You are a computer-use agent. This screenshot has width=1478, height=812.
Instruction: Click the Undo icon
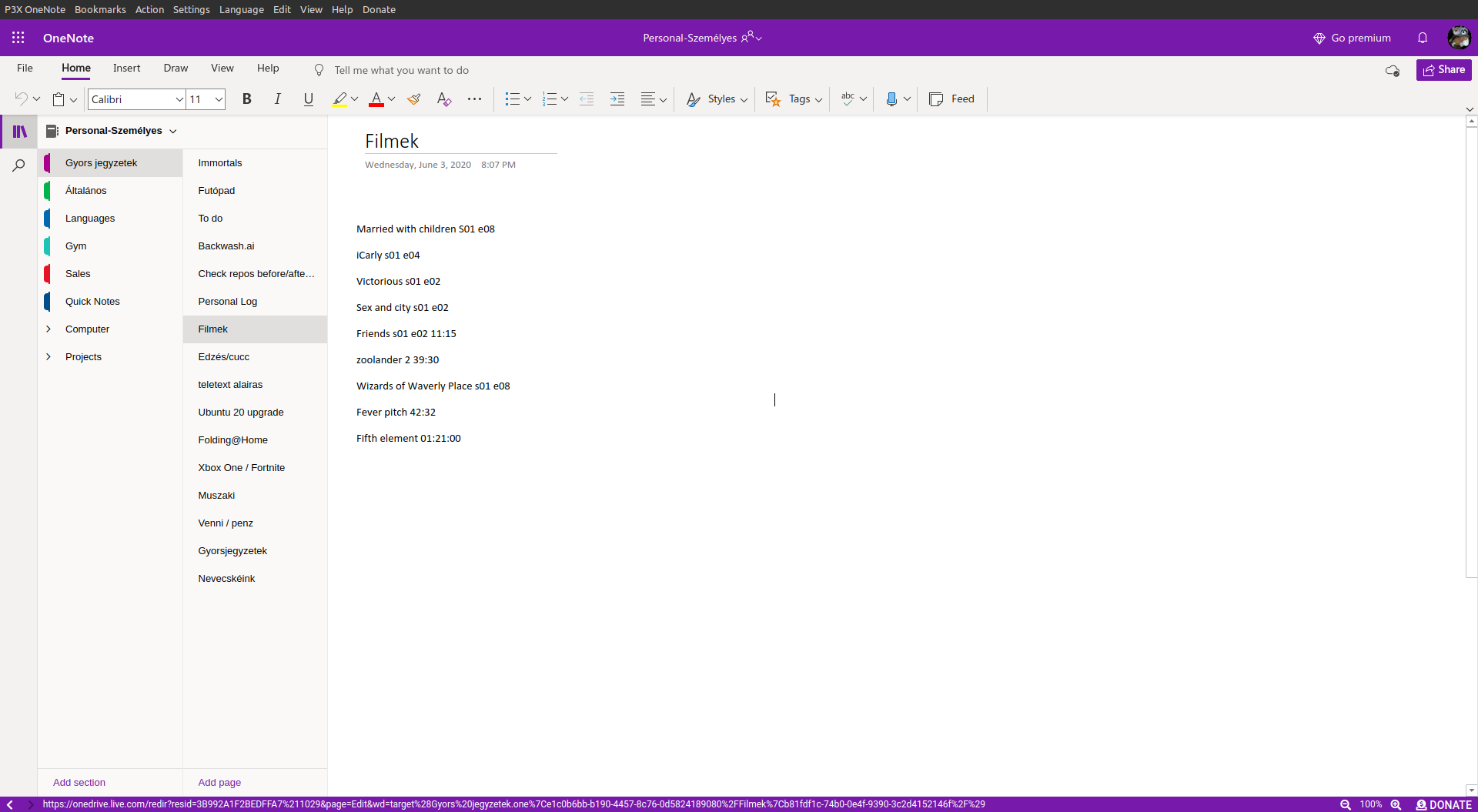(x=21, y=99)
